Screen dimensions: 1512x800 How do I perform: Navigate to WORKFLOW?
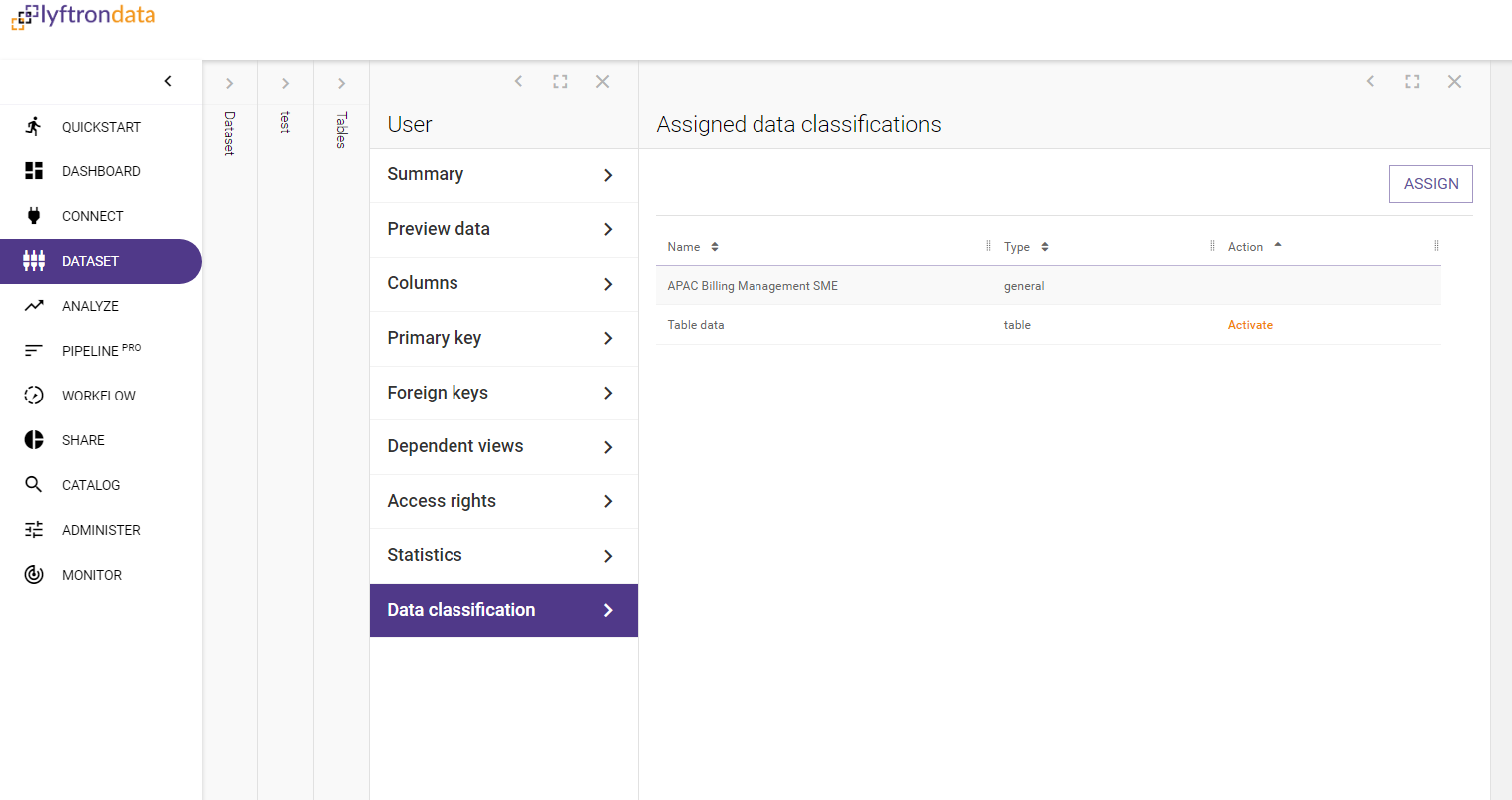coord(99,396)
